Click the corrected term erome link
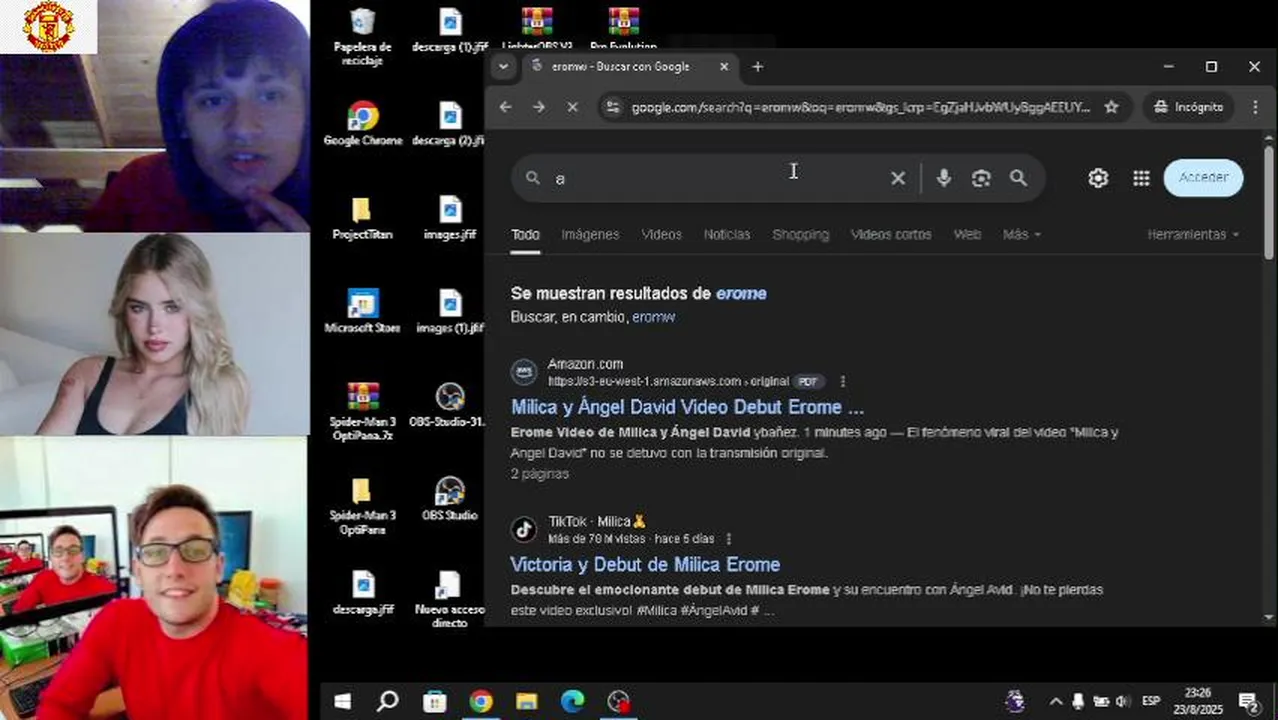 pos(741,293)
